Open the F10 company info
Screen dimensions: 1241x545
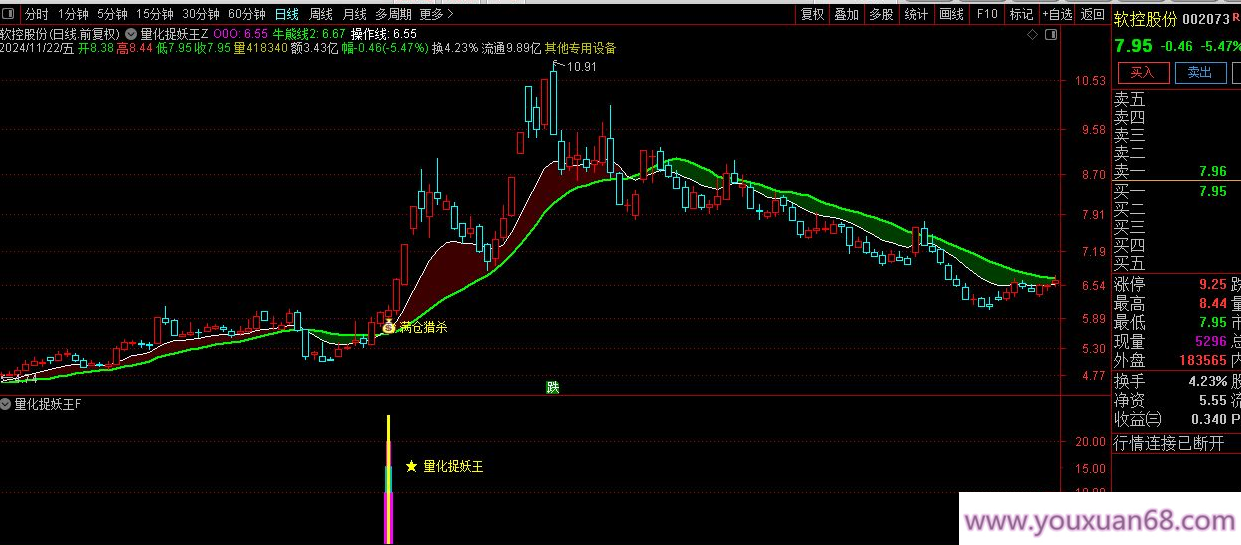point(987,14)
